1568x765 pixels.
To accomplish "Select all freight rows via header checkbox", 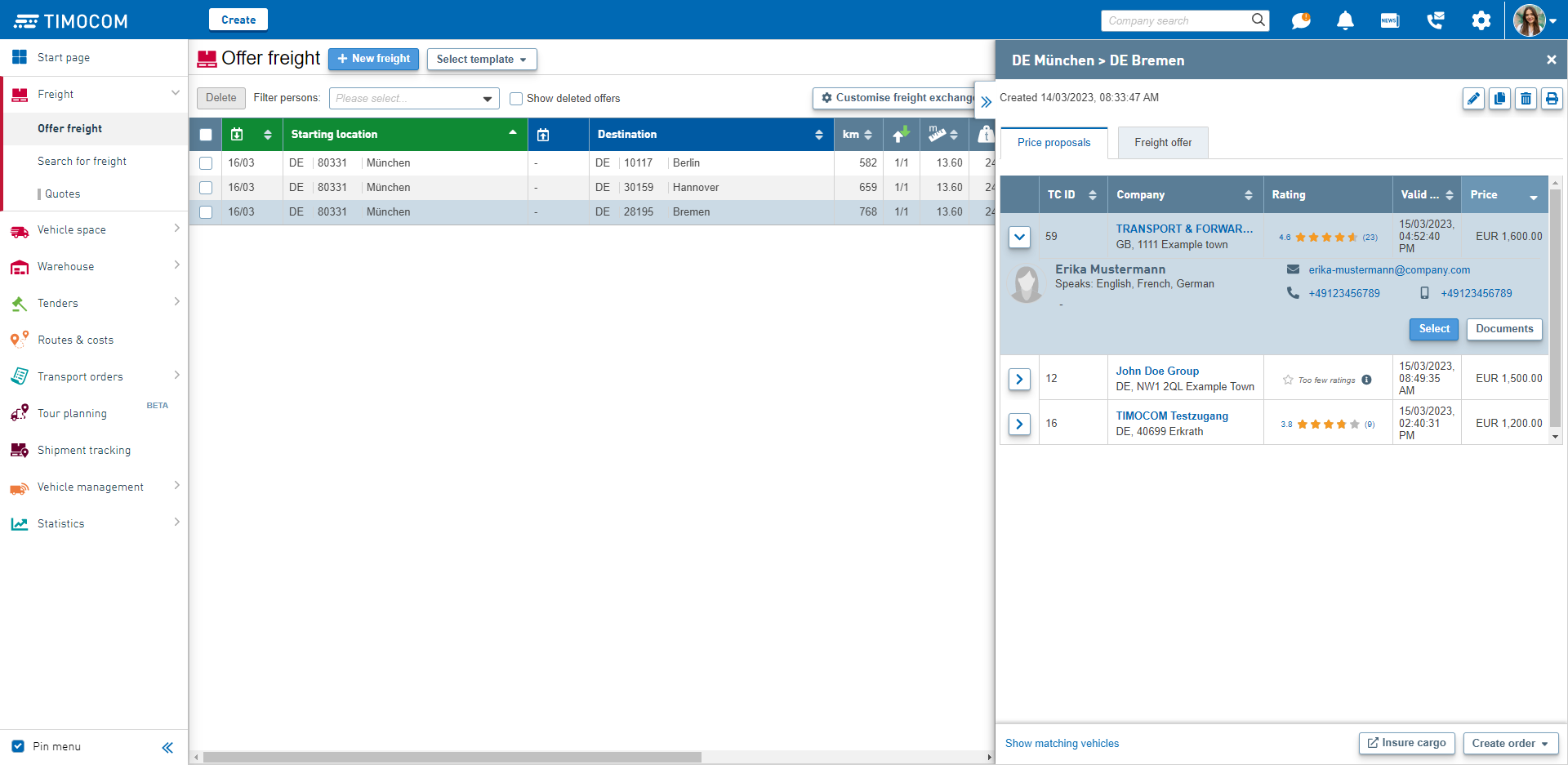I will (206, 134).
